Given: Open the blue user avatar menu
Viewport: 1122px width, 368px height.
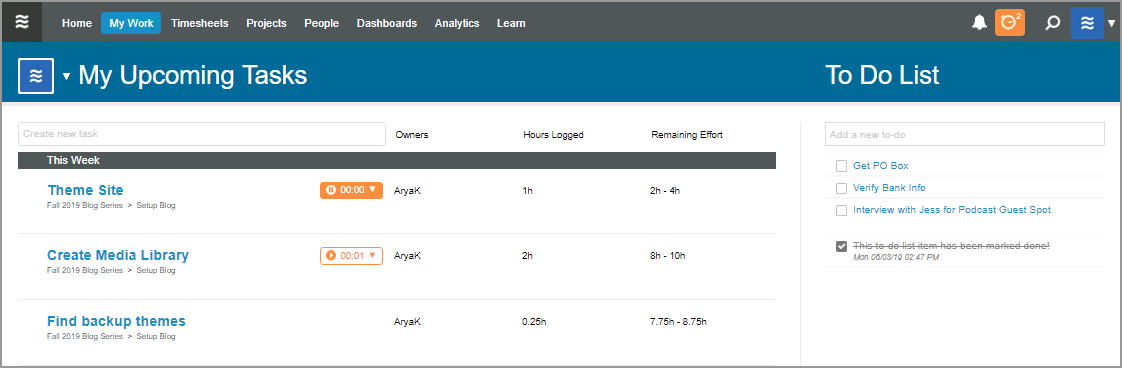Looking at the screenshot, I should 1087,23.
